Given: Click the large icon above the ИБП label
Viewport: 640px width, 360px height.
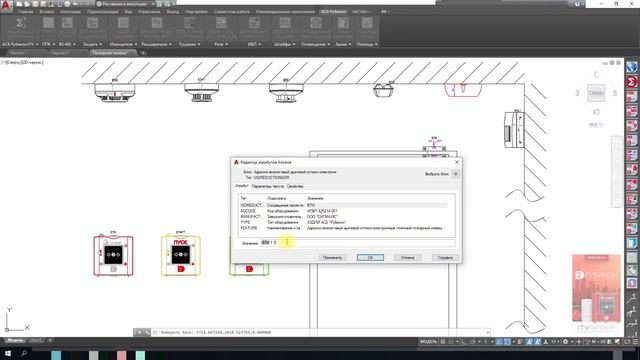Looking at the screenshot, I should (253, 23).
